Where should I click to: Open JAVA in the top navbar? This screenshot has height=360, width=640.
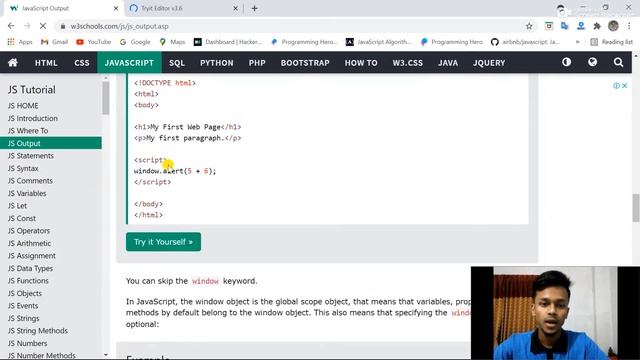[x=448, y=63]
